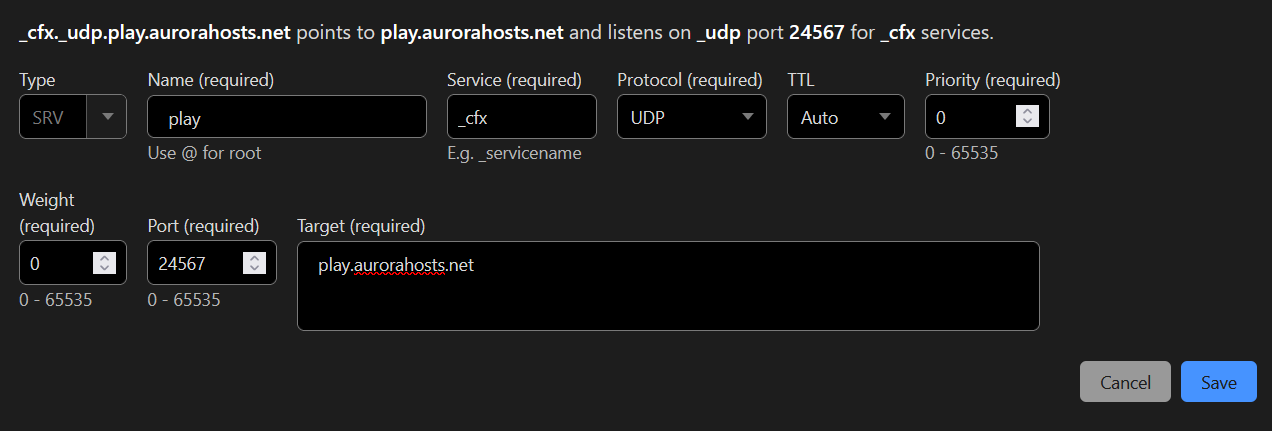This screenshot has width=1272, height=431.
Task: Expand the Protocol dropdown showing UDP
Action: click(691, 117)
